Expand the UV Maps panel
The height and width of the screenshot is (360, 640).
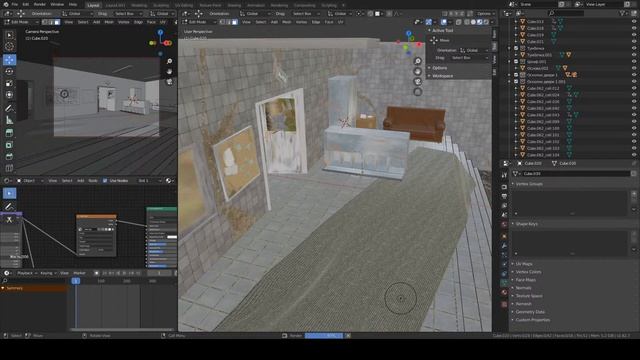pos(524,264)
